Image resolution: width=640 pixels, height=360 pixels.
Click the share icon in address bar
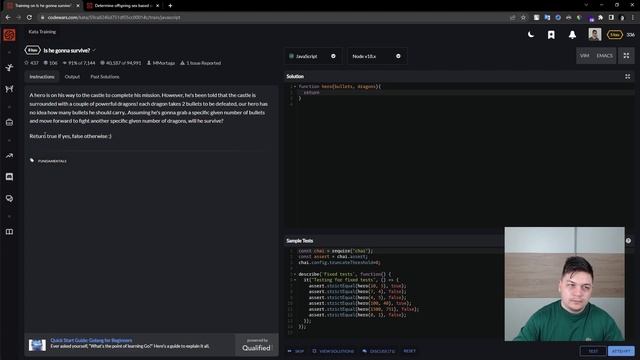tap(512, 18)
